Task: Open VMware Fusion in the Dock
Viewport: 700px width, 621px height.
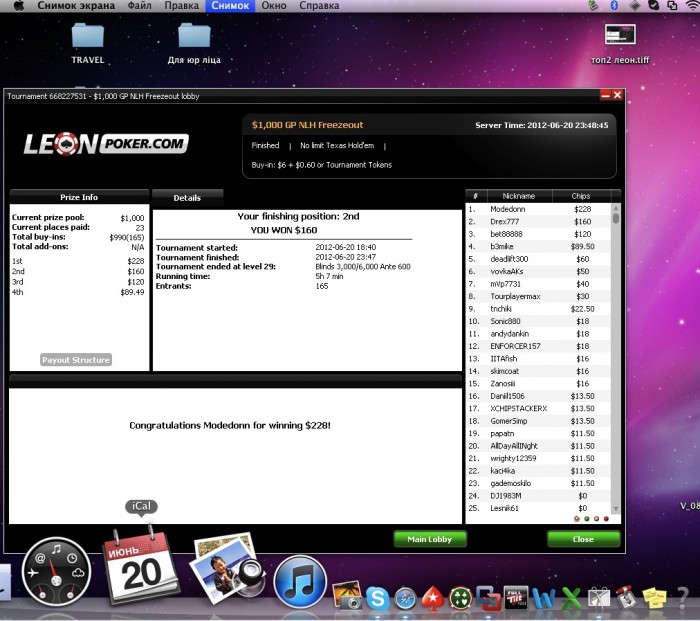Action: [488, 598]
